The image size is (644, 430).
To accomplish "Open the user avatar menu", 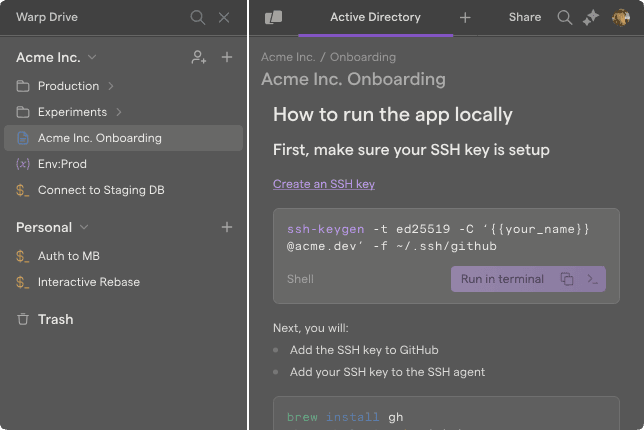I will [621, 17].
